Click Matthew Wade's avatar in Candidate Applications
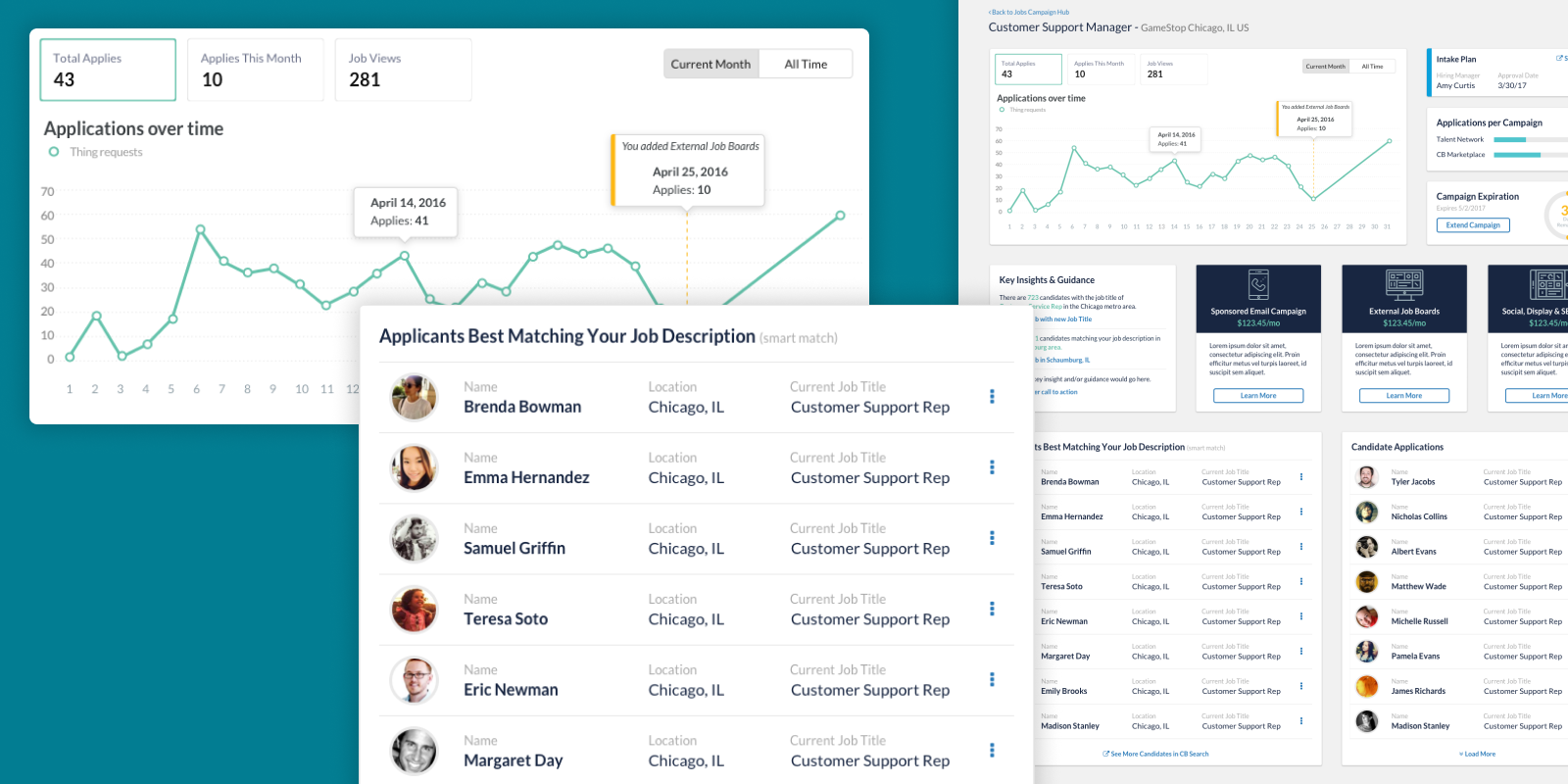 pos(1366,582)
